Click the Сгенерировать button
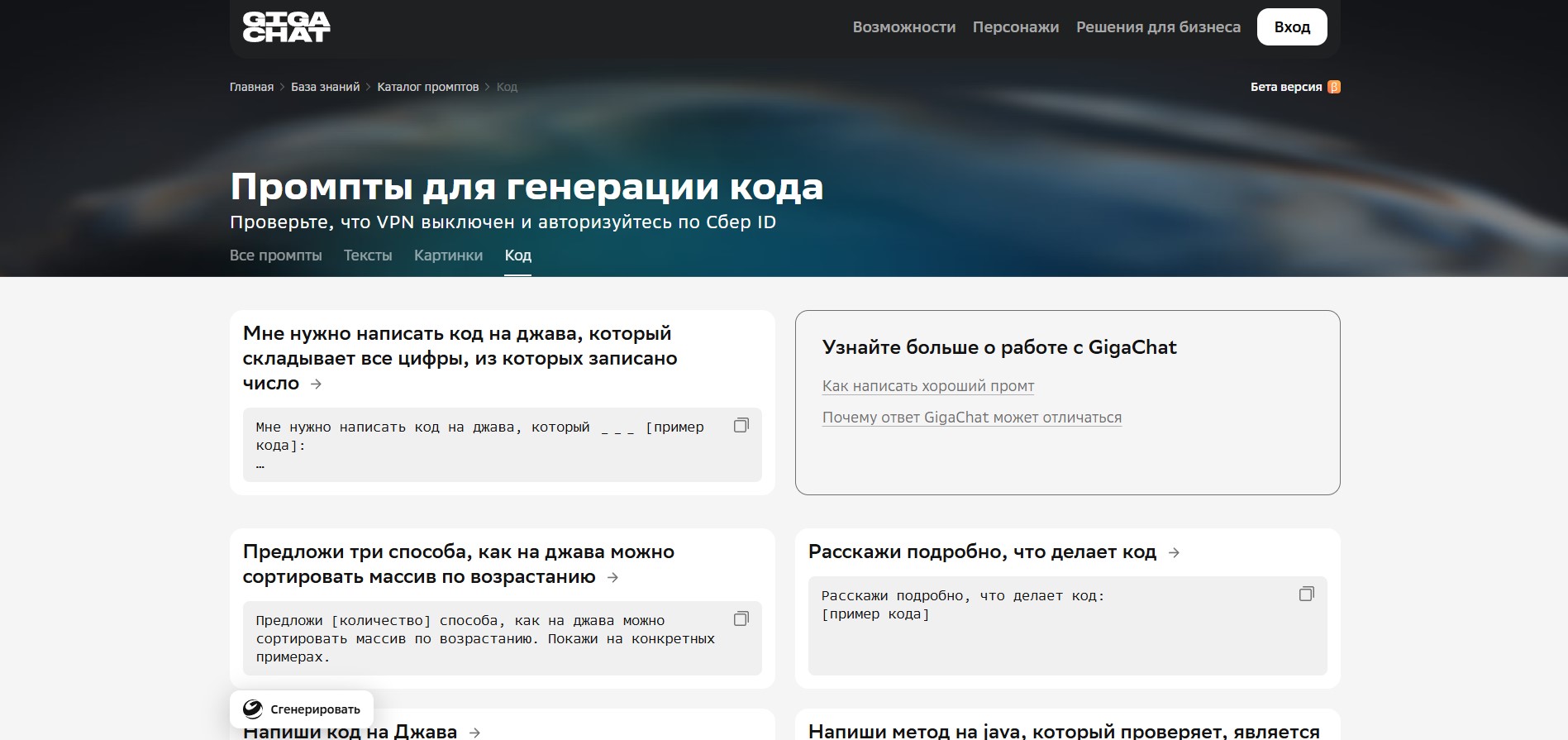This screenshot has width=1568, height=740. (x=302, y=709)
